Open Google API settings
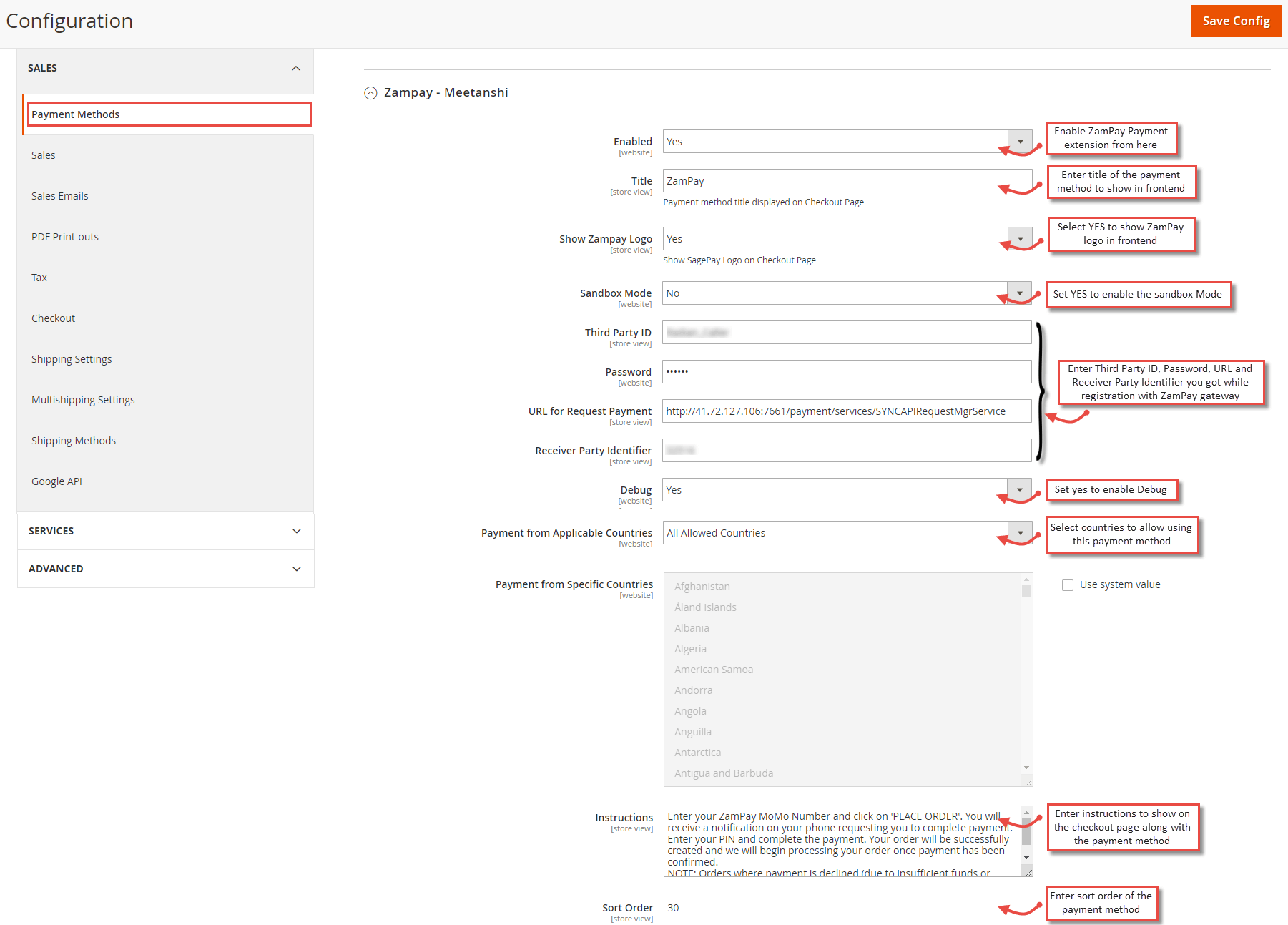1288x925 pixels. coord(56,481)
